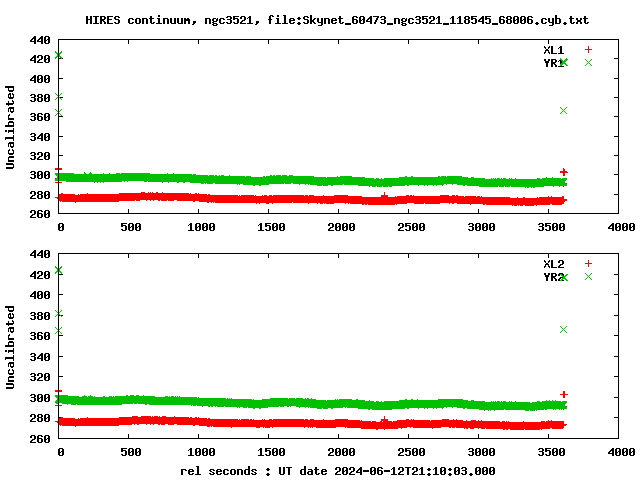Click the green YR1 data band at 1500 seconds
The image size is (640, 480).
pyautogui.click(x=269, y=180)
